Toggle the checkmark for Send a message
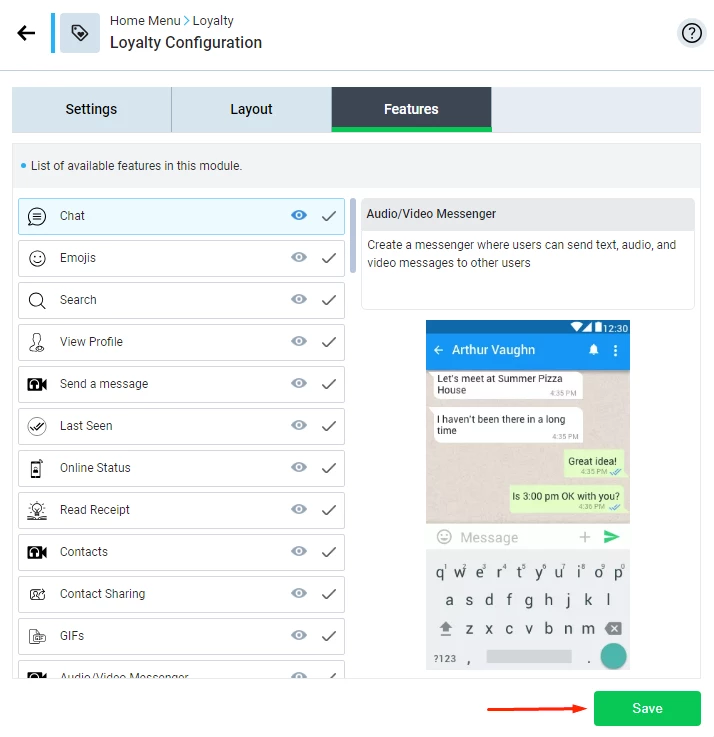The width and height of the screenshot is (714, 737). click(x=329, y=384)
